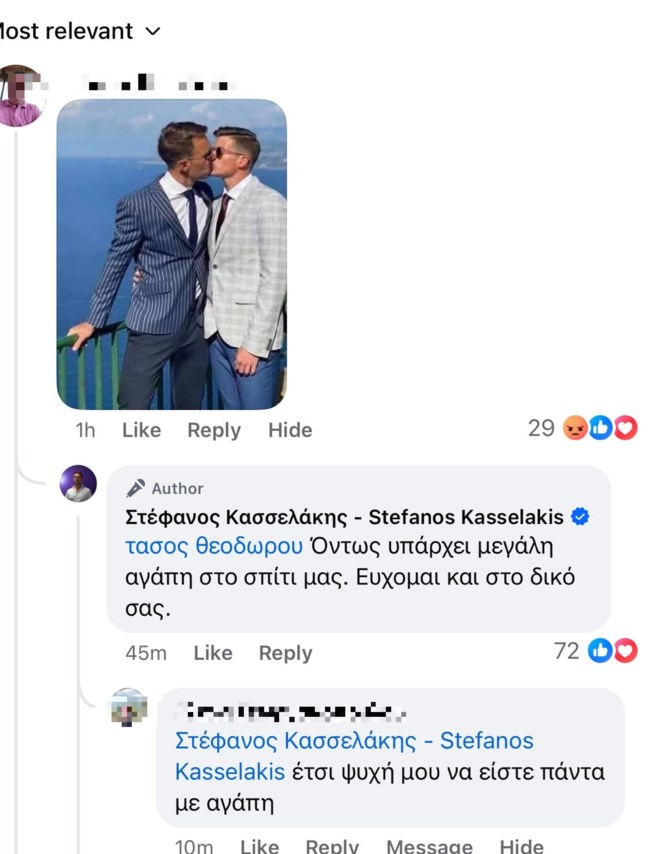Like the author's 45m reply

[x=213, y=653]
